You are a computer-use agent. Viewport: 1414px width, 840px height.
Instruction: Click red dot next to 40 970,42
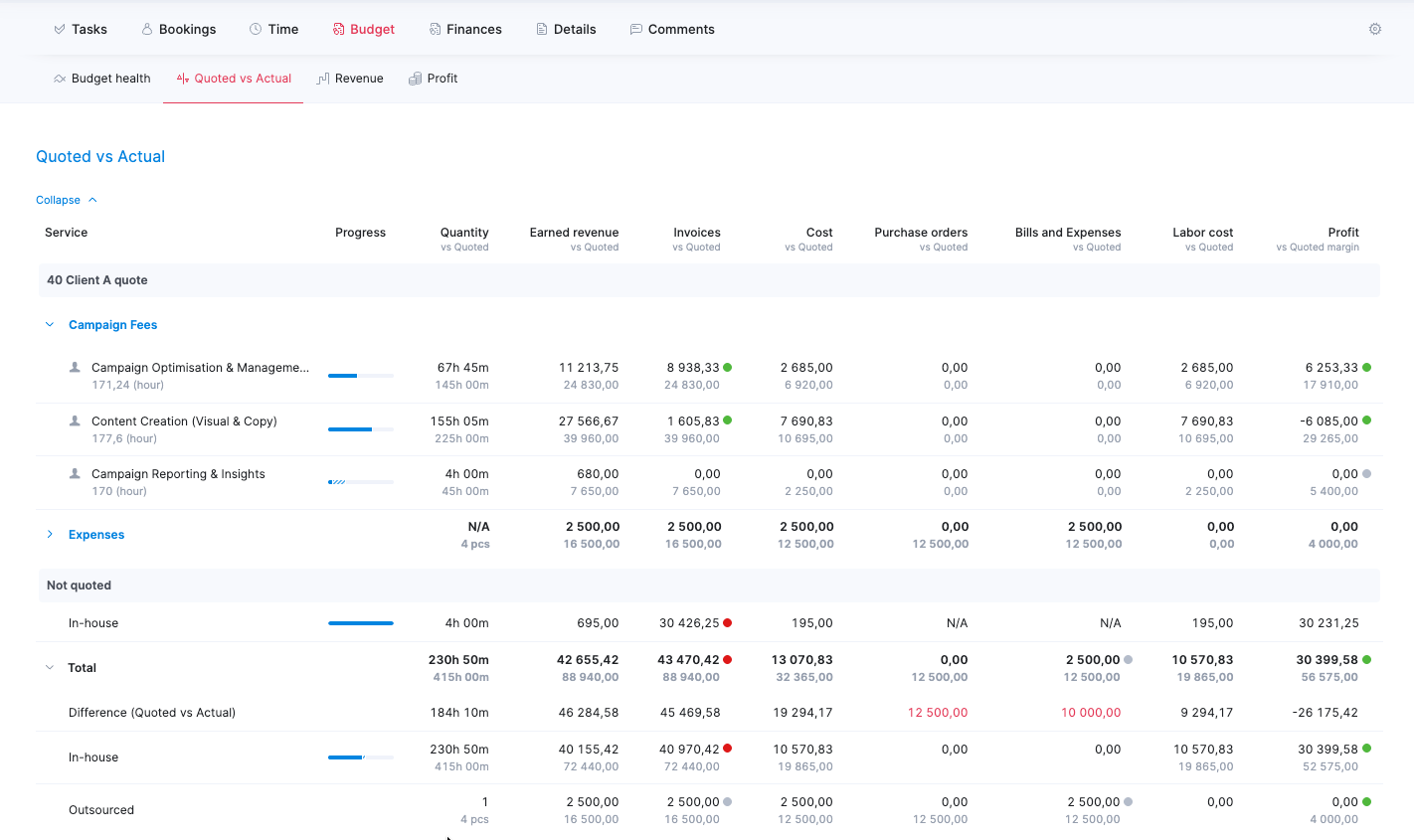point(728,749)
